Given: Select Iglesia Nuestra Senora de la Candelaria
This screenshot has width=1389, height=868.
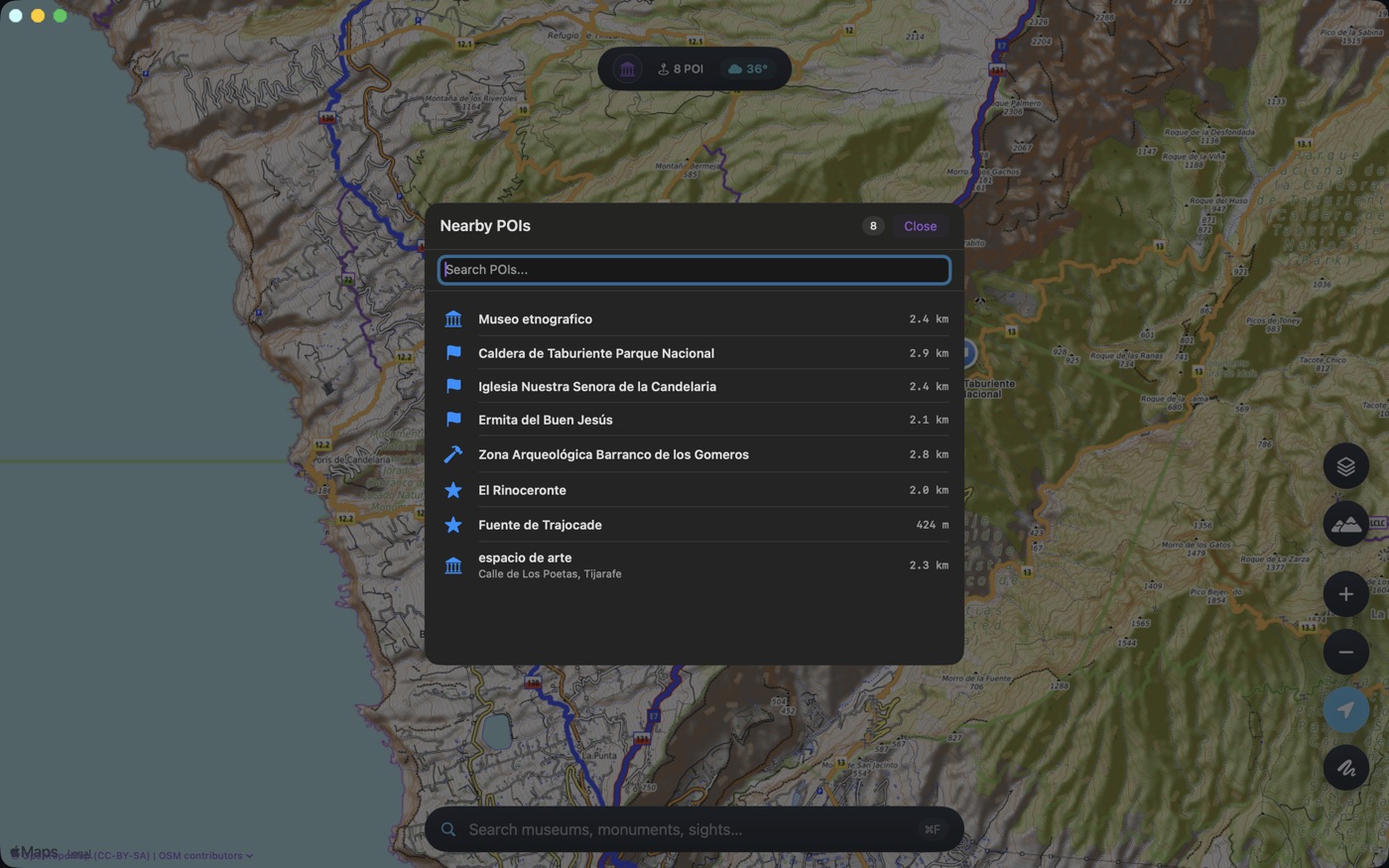Looking at the screenshot, I should (x=694, y=386).
